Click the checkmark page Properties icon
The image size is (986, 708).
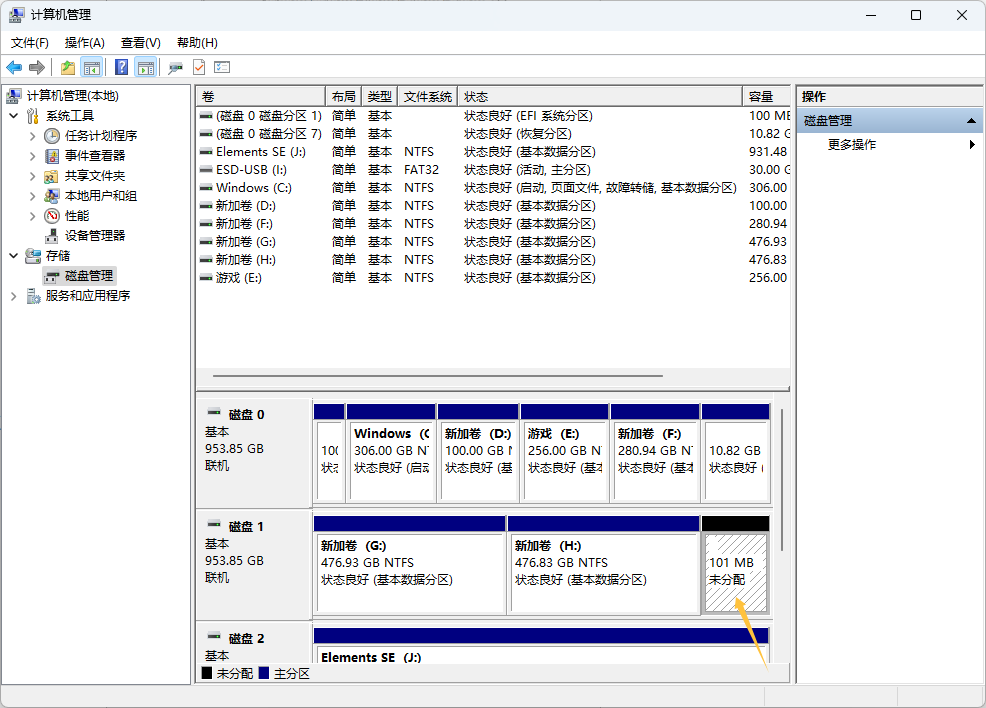(198, 67)
